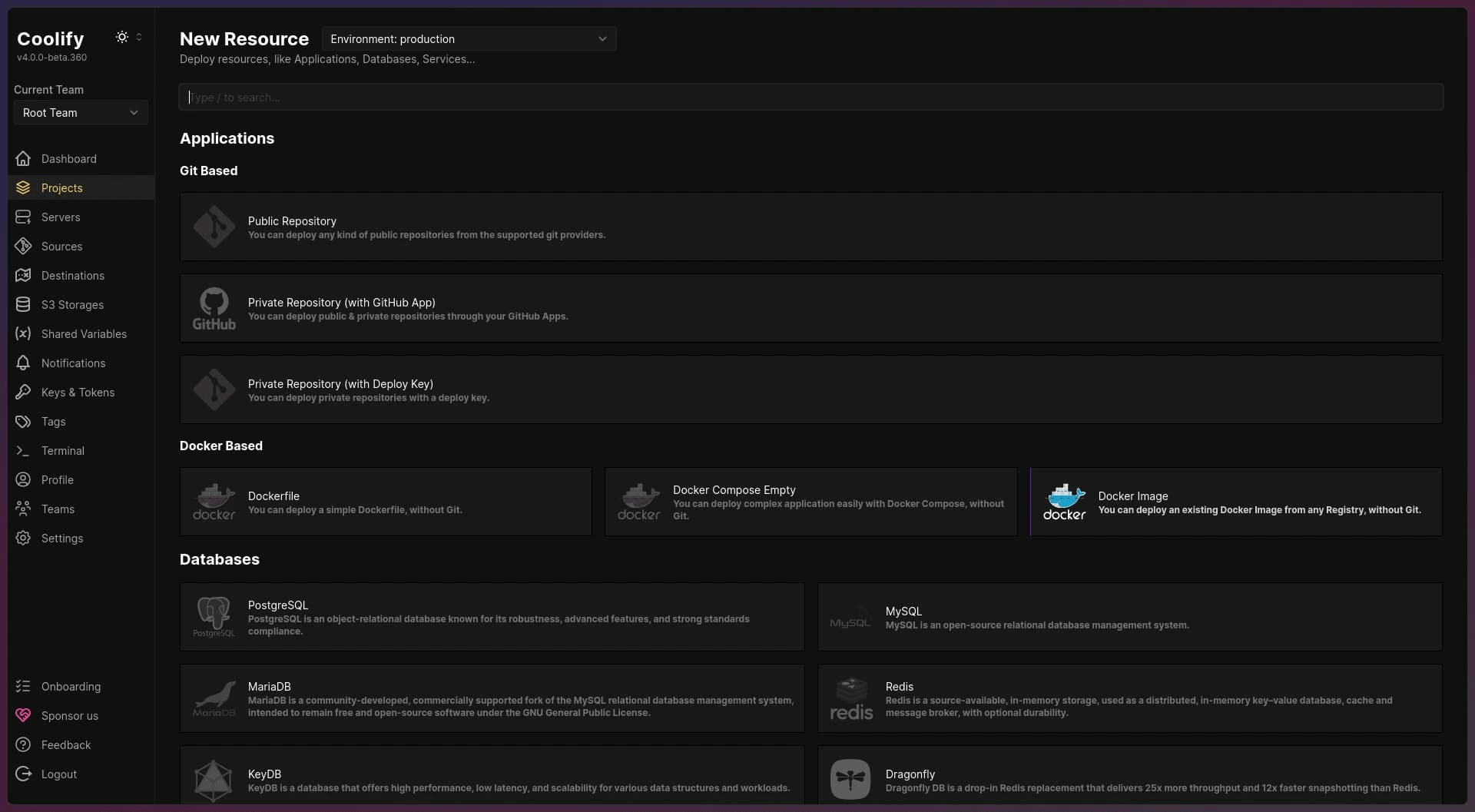Viewport: 1475px width, 812px height.
Task: Click the Shared Variables (x) icon
Action: pos(23,334)
